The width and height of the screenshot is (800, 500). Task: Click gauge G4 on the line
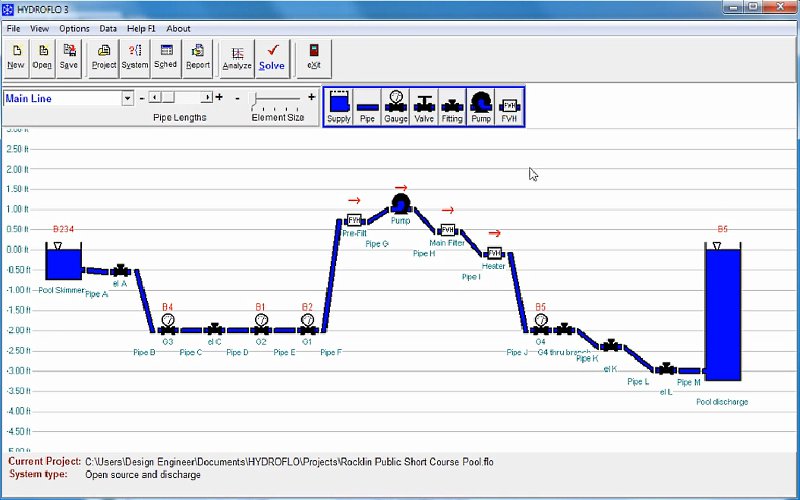pyautogui.click(x=541, y=324)
